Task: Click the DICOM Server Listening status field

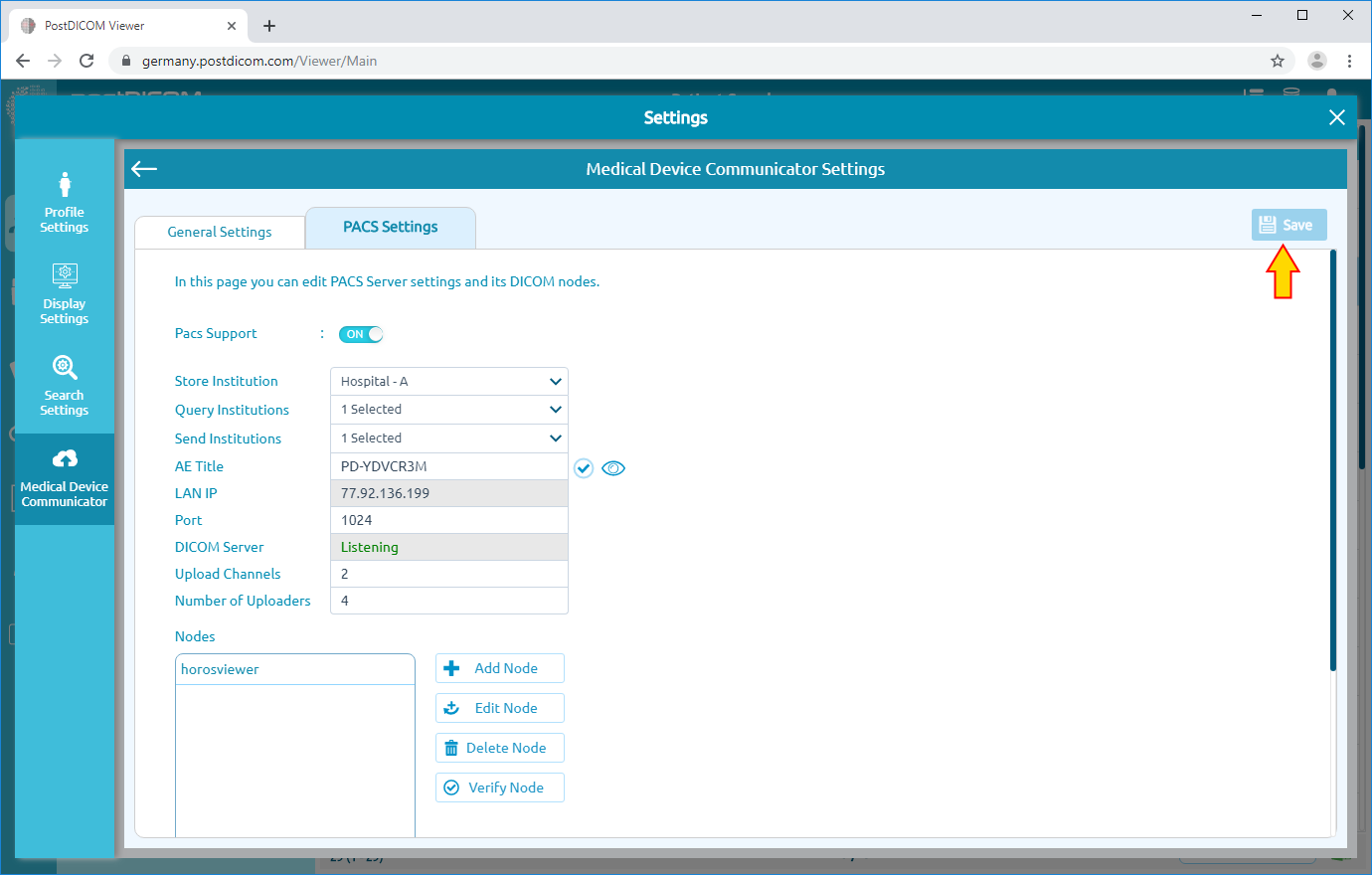Action: 449,547
